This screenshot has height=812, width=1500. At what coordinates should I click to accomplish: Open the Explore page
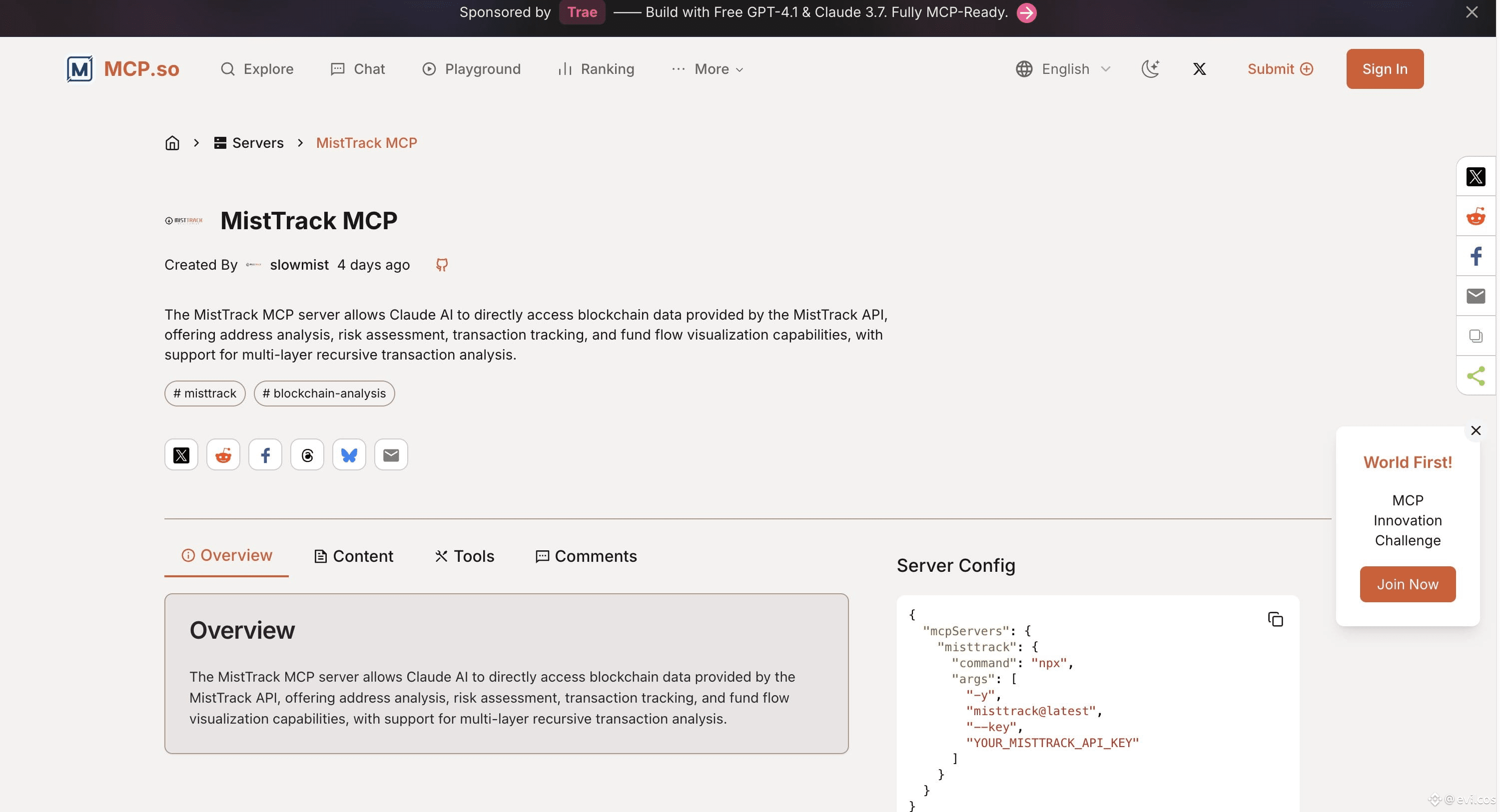257,69
